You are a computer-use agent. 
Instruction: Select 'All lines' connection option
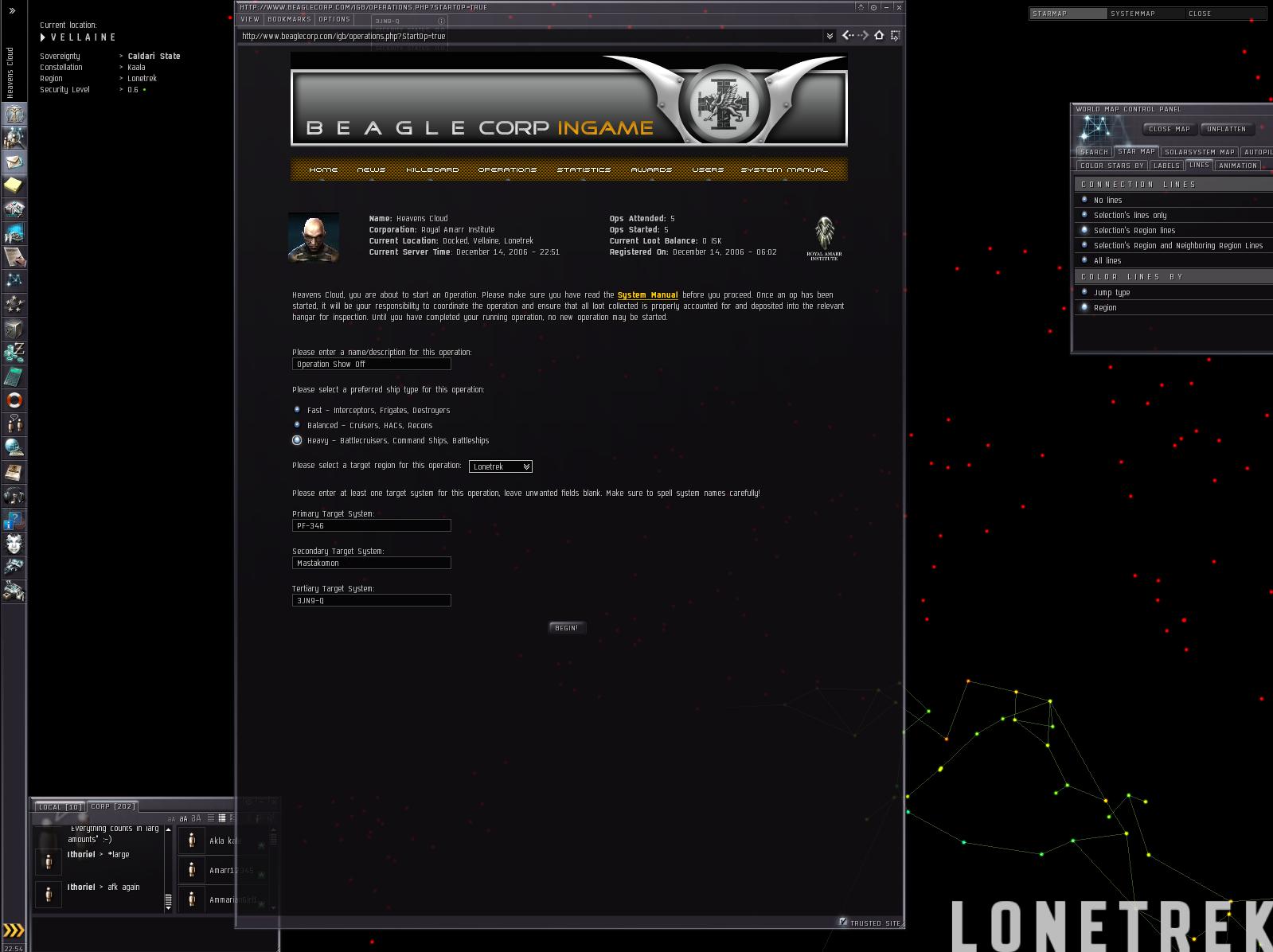1084,260
